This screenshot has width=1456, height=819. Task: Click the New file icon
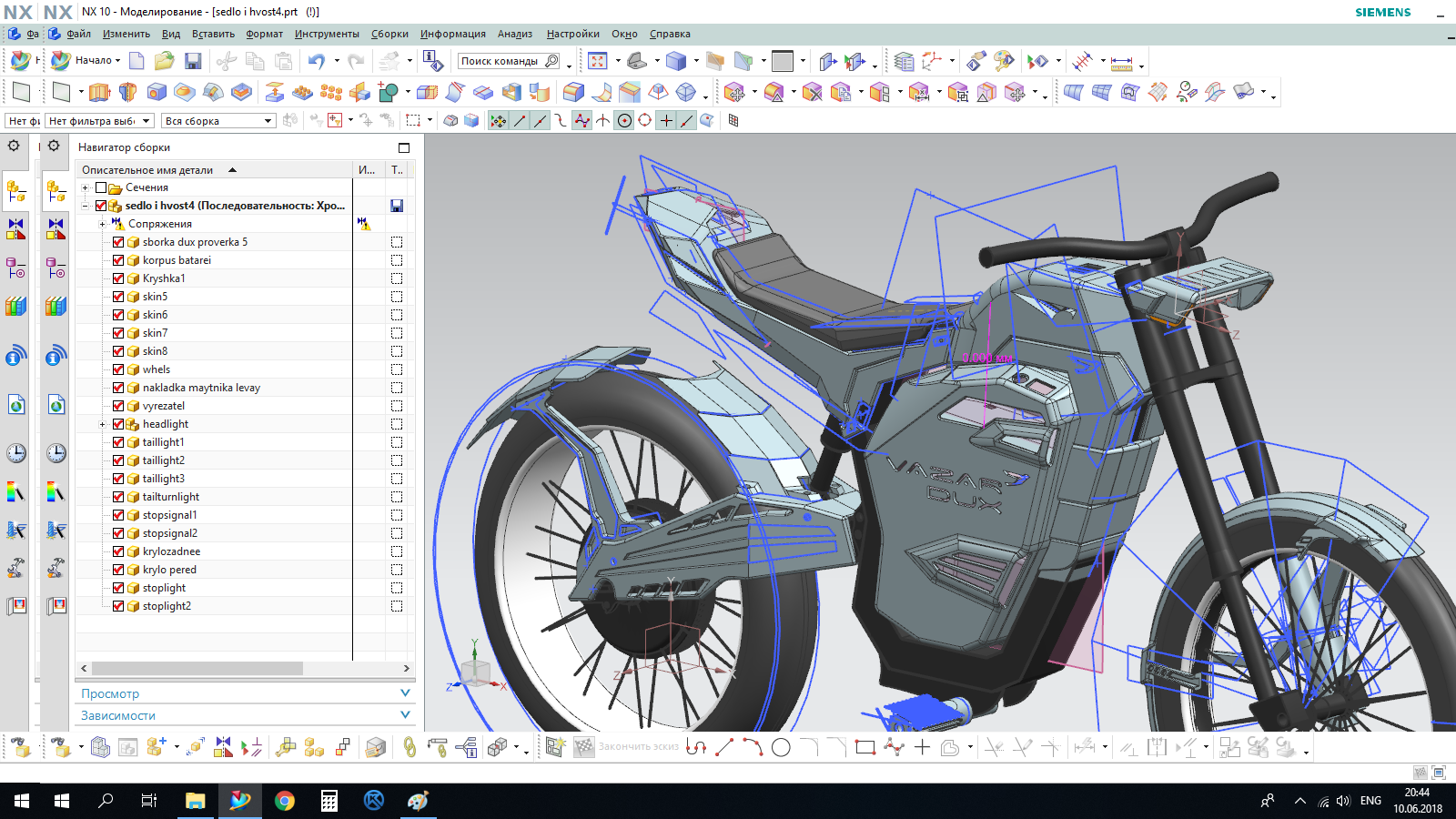[x=136, y=61]
